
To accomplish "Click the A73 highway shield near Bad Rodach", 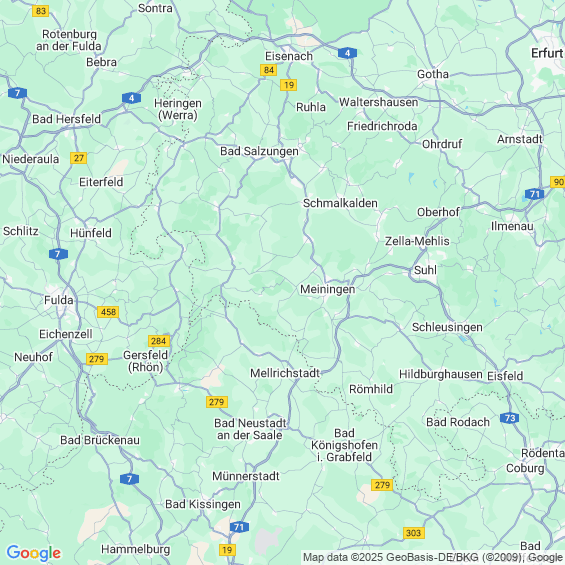I will tap(510, 418).
